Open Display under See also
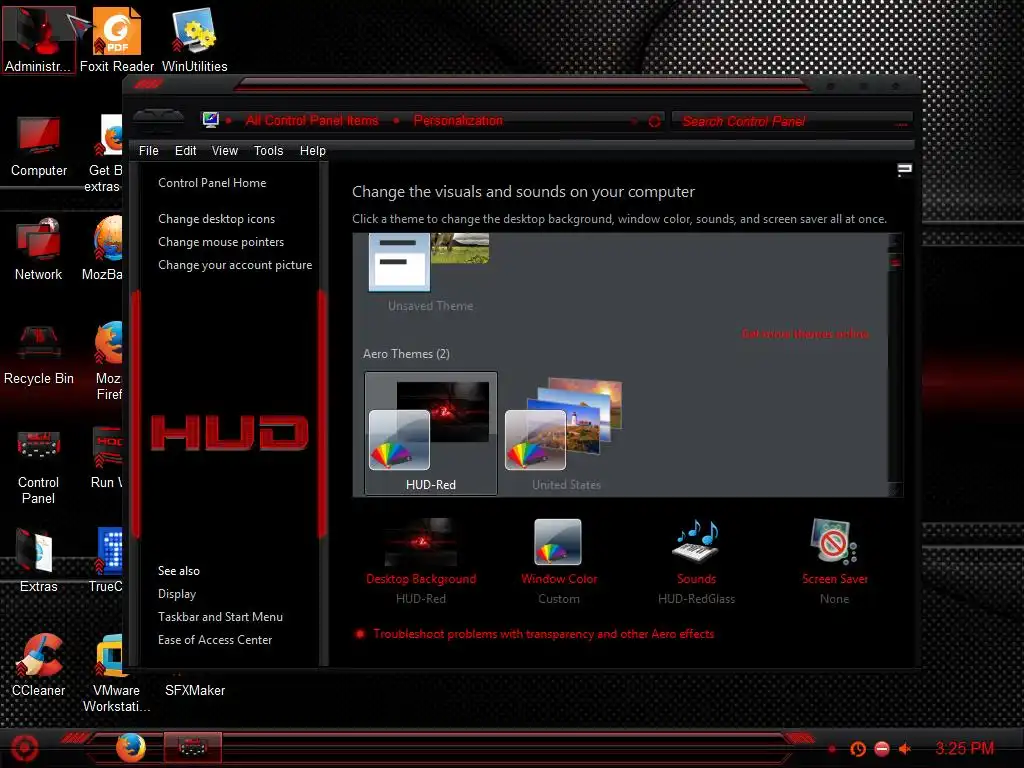Viewport: 1024px width, 768px height. (x=177, y=594)
